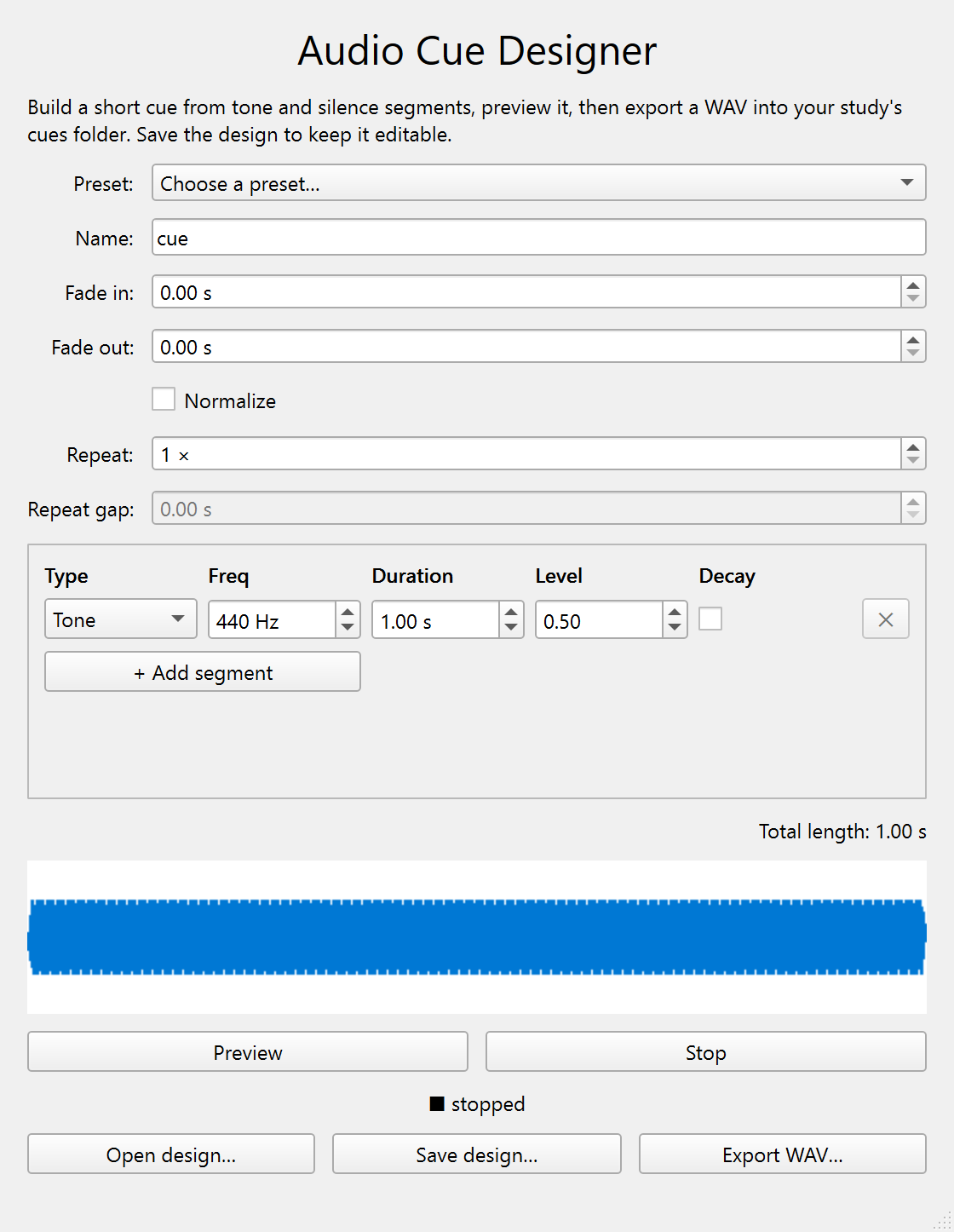Click the blue waveform preview display
This screenshot has height=1232, width=954.
click(477, 937)
